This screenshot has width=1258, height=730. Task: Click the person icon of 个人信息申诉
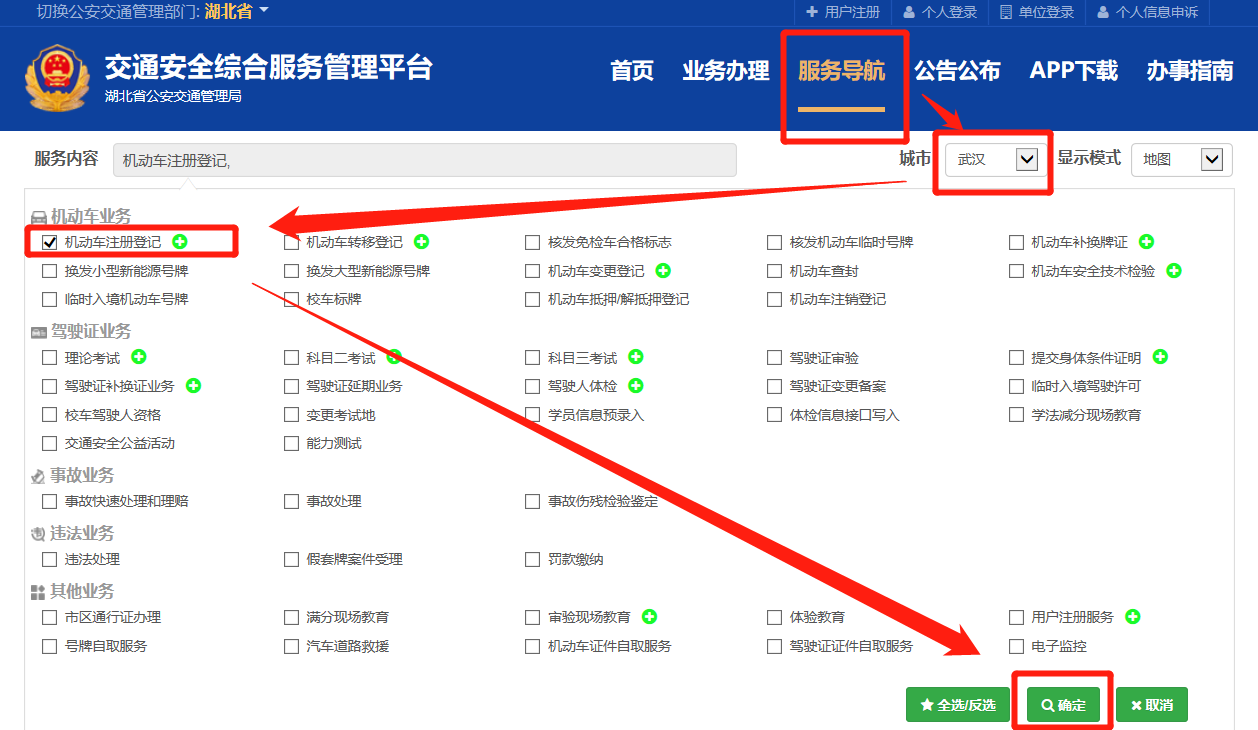click(1102, 12)
